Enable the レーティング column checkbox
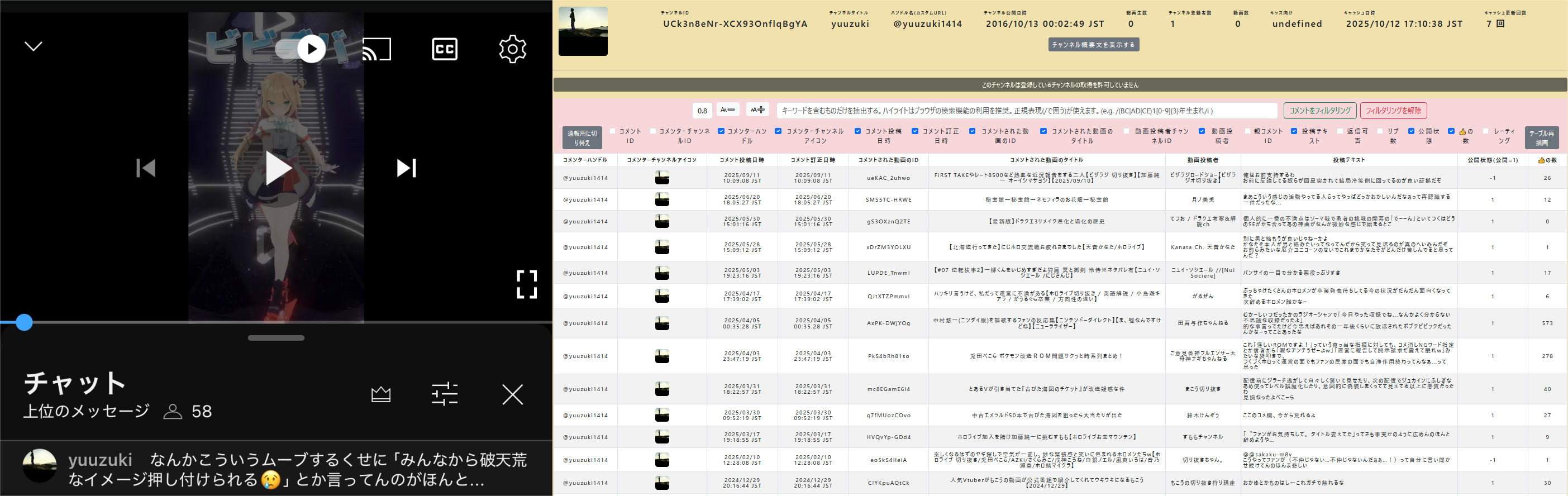1568x496 pixels. [x=1486, y=131]
